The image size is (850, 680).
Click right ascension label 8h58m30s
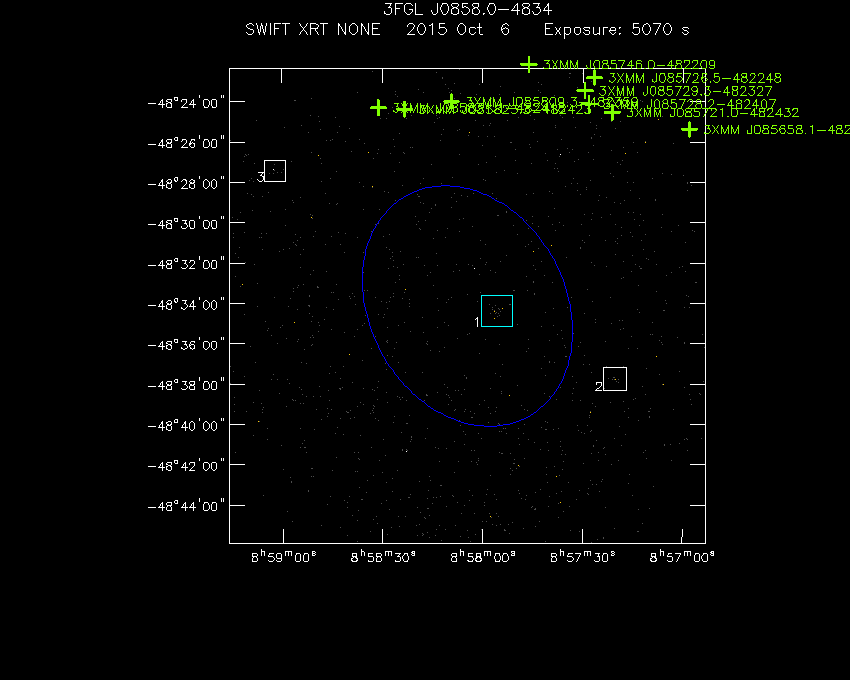tap(383, 557)
